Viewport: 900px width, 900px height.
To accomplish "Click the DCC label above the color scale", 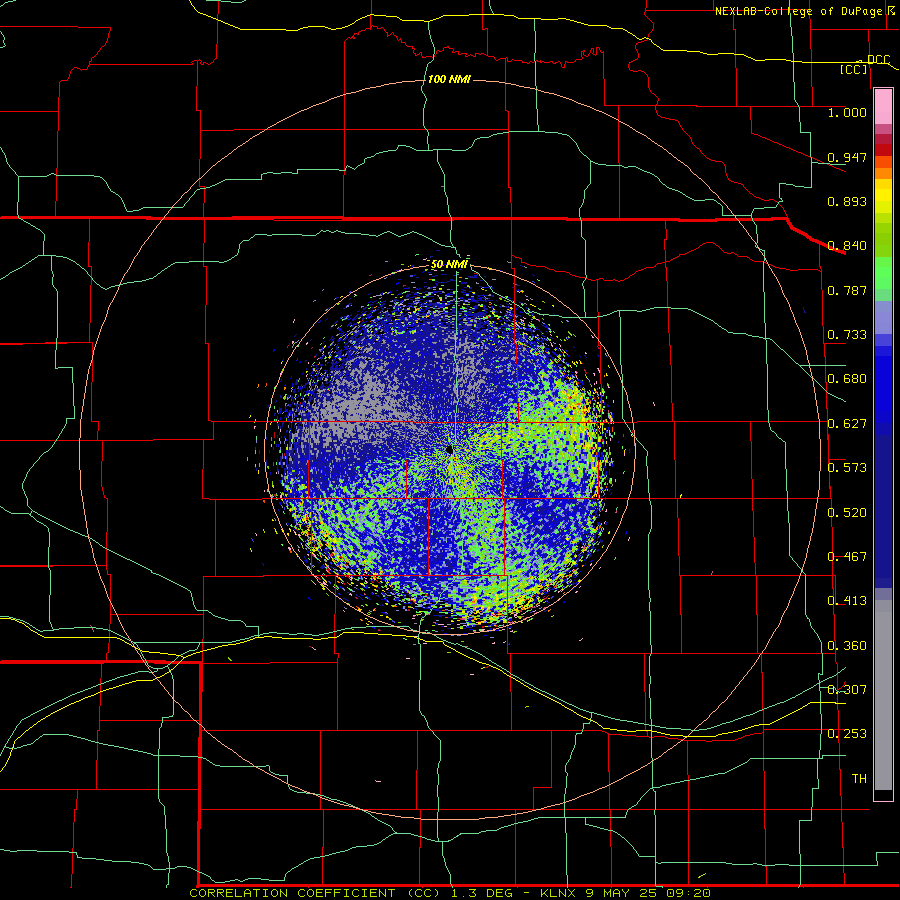I will 878,59.
